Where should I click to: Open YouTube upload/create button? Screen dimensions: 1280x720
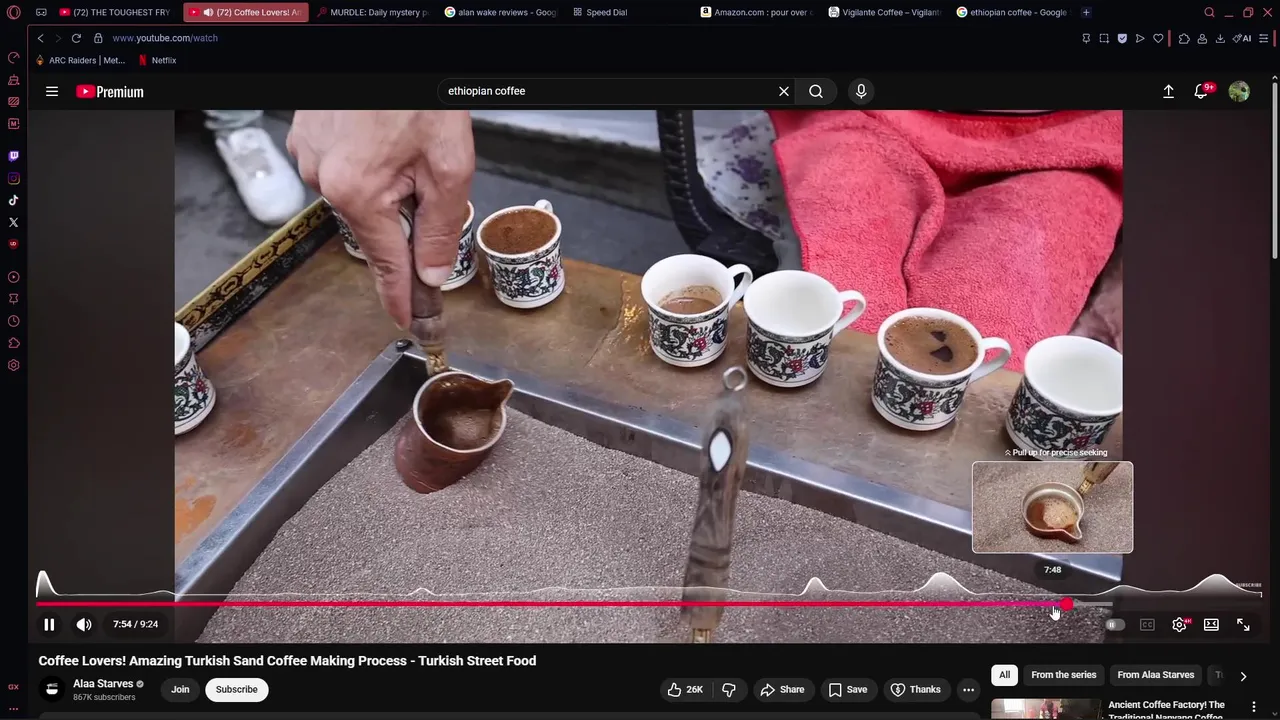click(x=1168, y=91)
